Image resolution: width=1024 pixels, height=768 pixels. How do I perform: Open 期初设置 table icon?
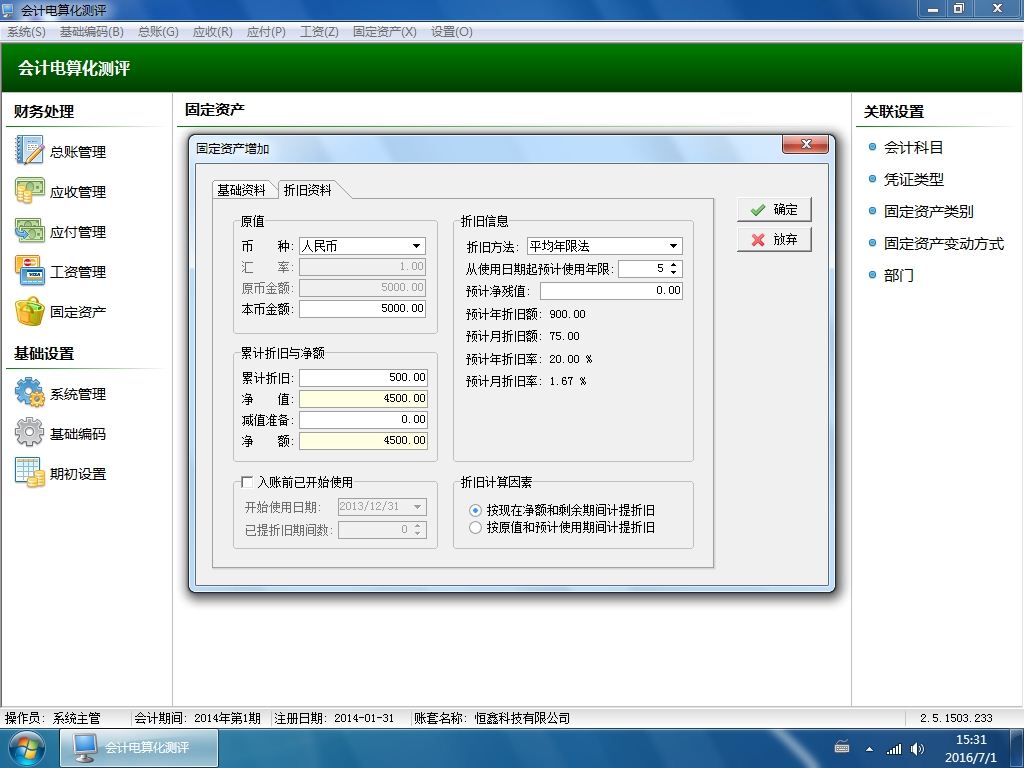tap(29, 473)
